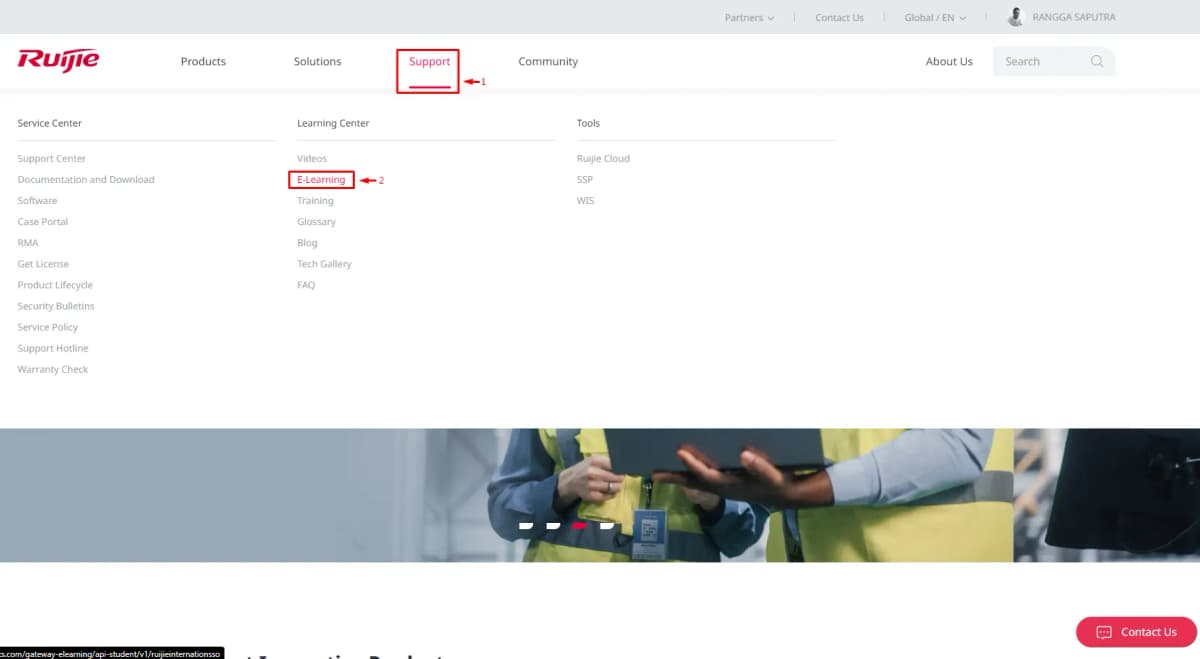Image resolution: width=1200 pixels, height=659 pixels.
Task: Switch to the Products menu
Action: point(203,61)
